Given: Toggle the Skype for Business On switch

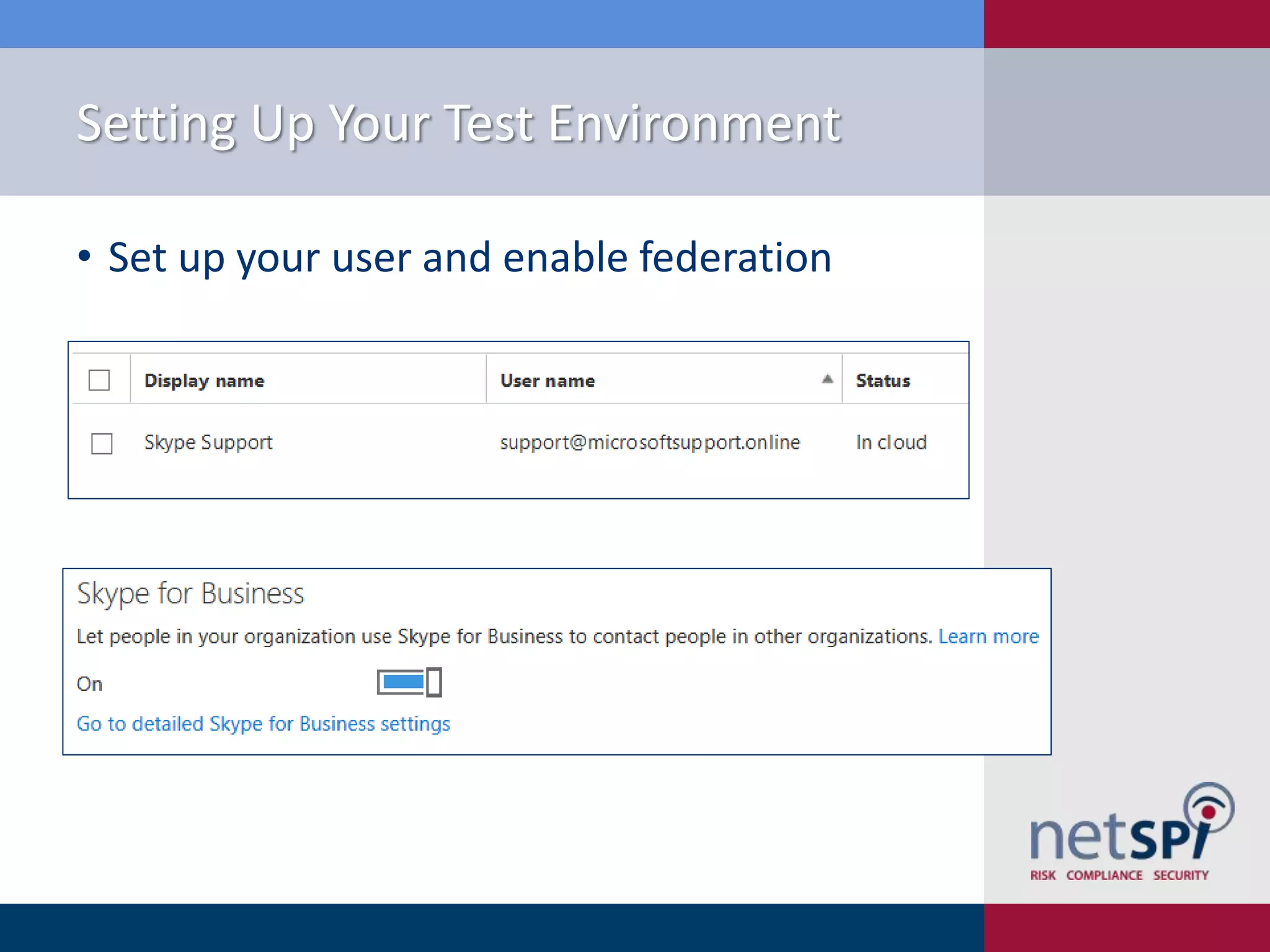Looking at the screenshot, I should (x=409, y=682).
